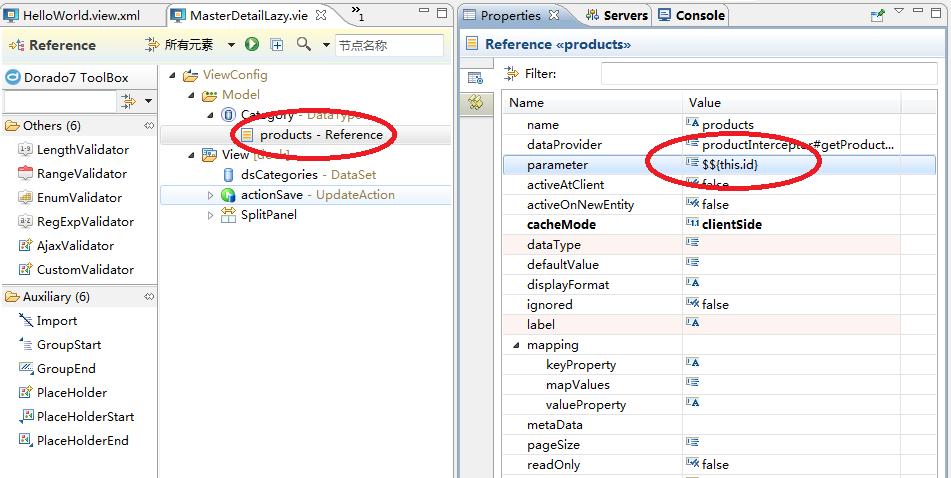Collapse the Others toolbox group
Image resolution: width=951 pixels, height=478 pixels.
[x=148, y=126]
